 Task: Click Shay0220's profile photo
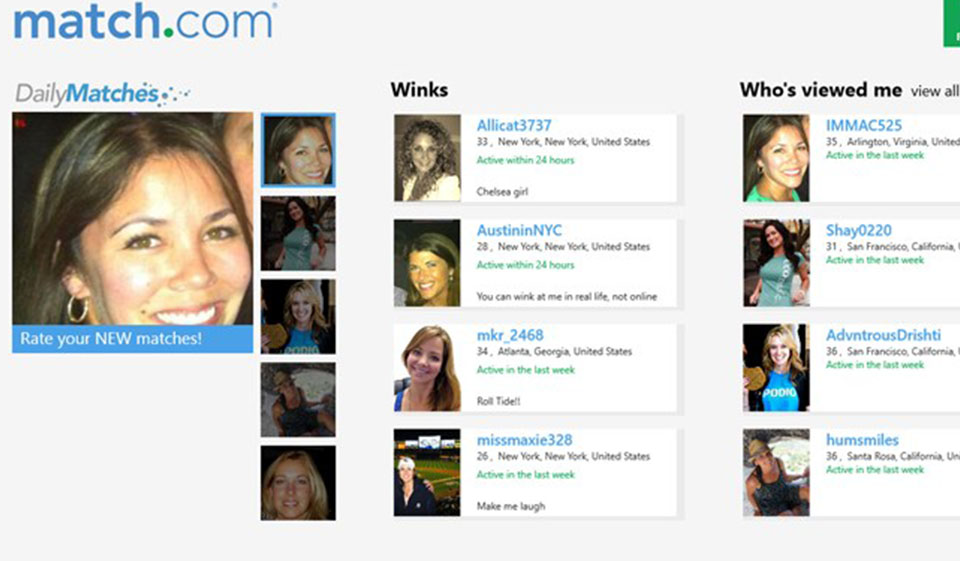[x=776, y=262]
